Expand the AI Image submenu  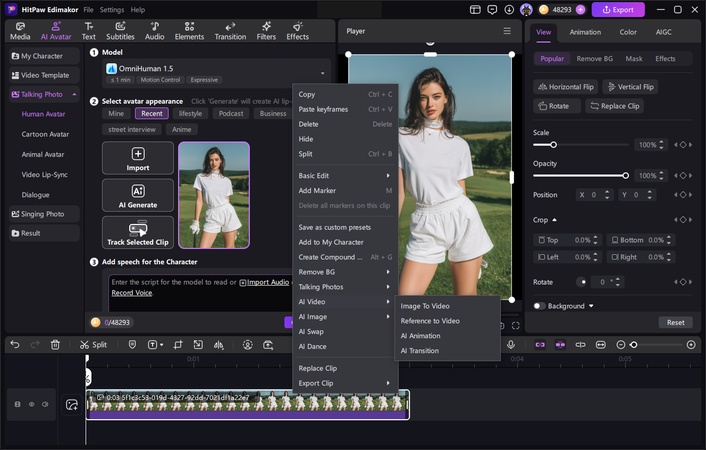[x=345, y=317]
